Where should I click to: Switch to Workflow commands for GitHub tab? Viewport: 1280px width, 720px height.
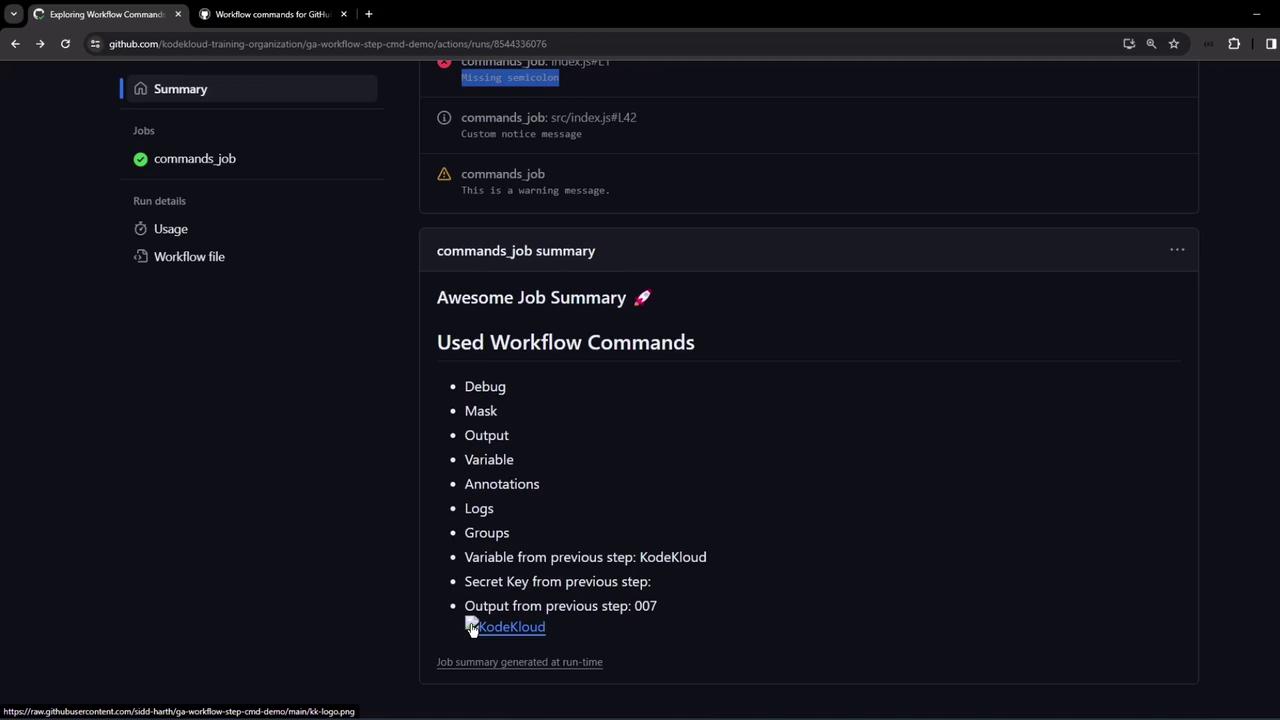coord(272,14)
